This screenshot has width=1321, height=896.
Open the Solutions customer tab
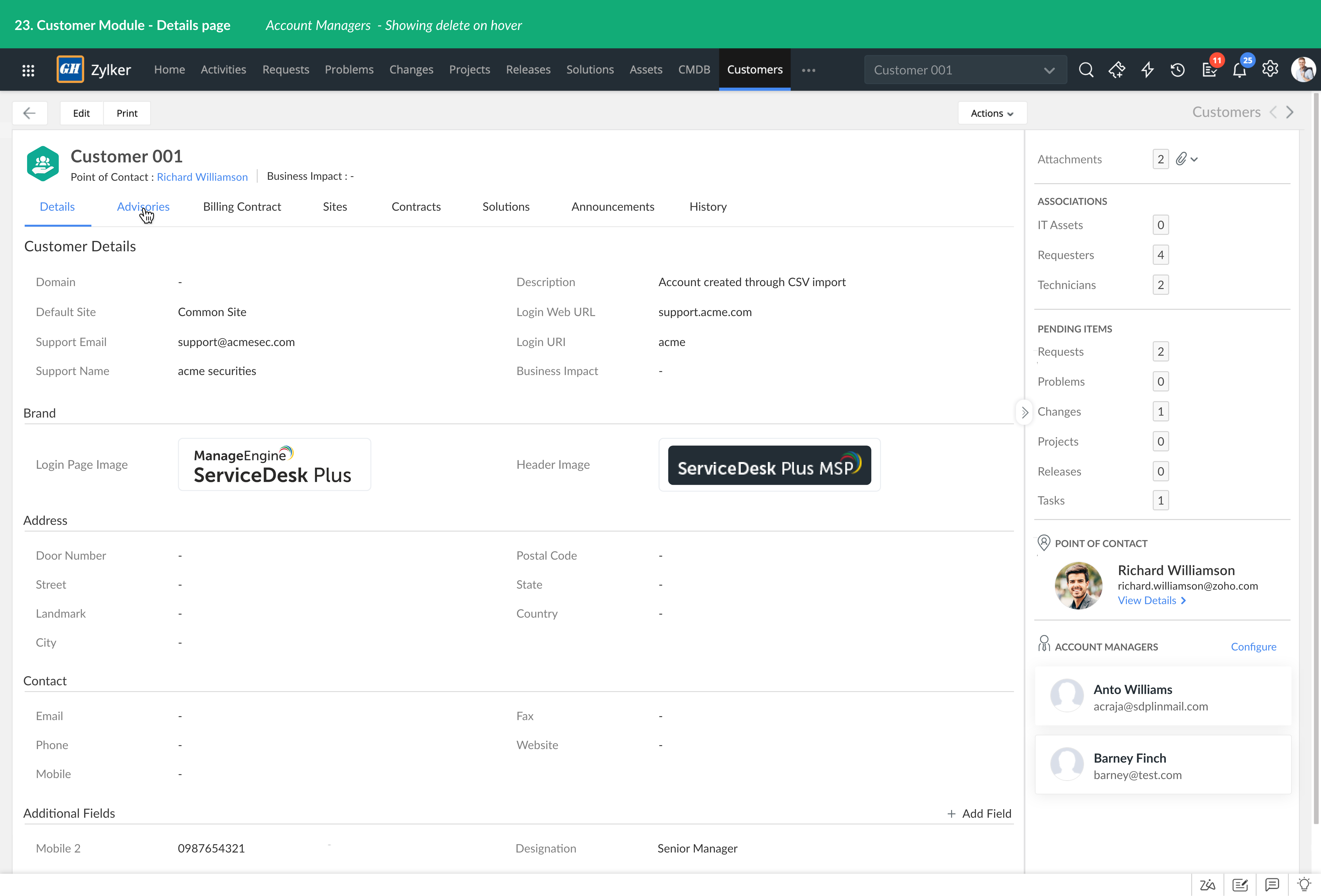(x=506, y=207)
